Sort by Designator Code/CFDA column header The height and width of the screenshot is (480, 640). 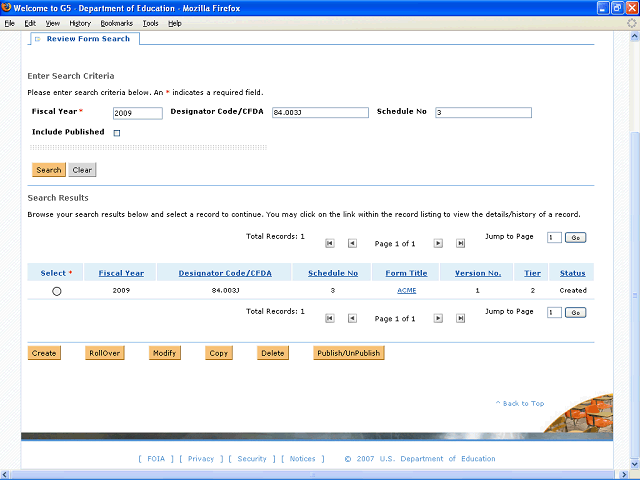[x=225, y=273]
